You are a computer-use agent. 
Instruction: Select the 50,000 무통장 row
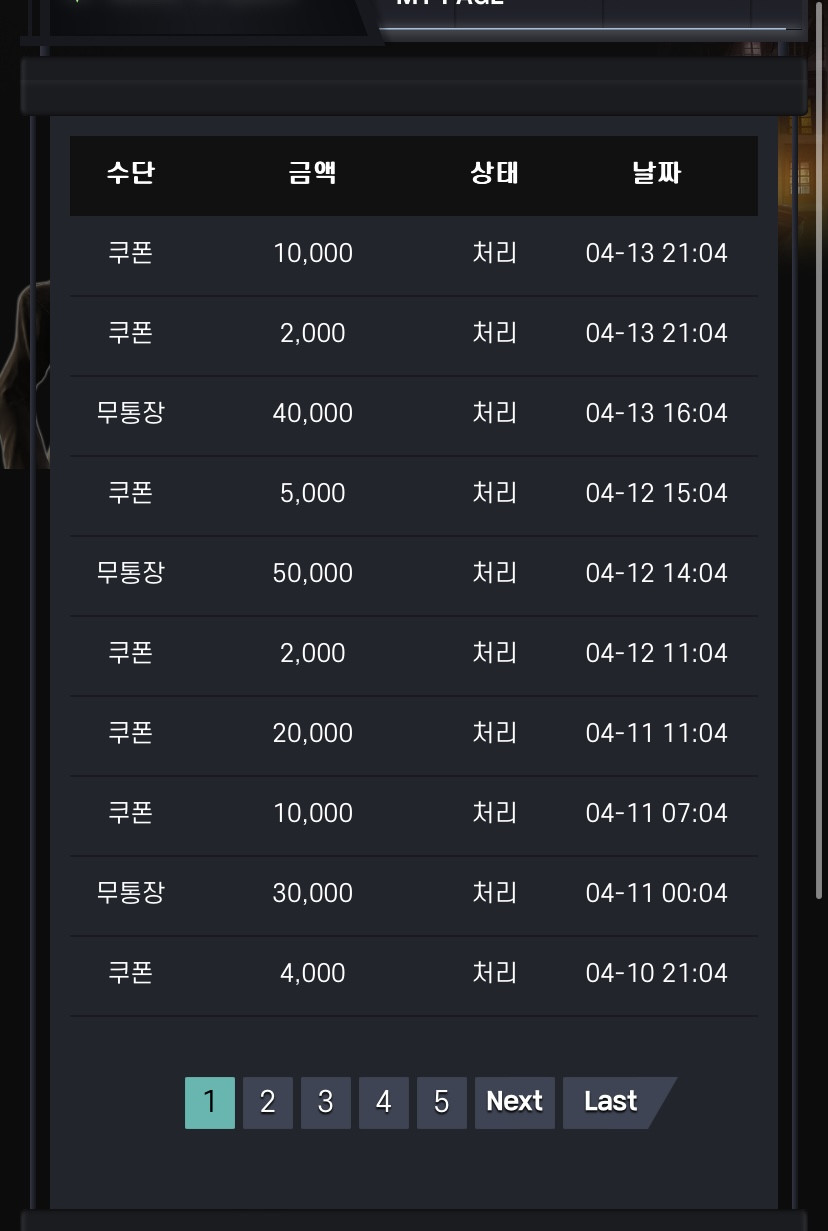click(x=414, y=573)
